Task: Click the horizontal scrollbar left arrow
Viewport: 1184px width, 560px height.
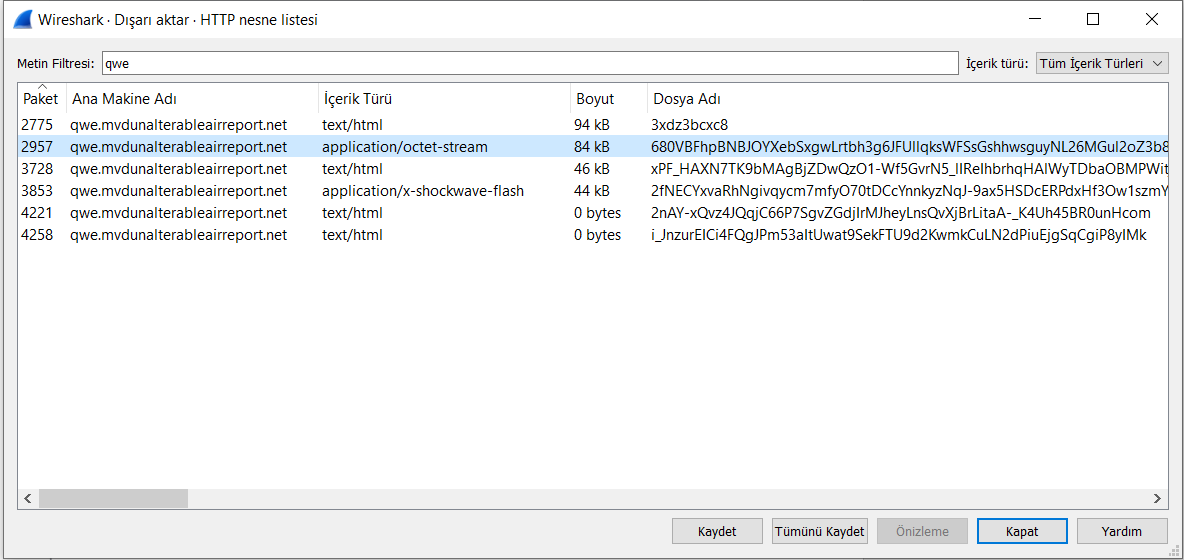Action: pyautogui.click(x=29, y=498)
